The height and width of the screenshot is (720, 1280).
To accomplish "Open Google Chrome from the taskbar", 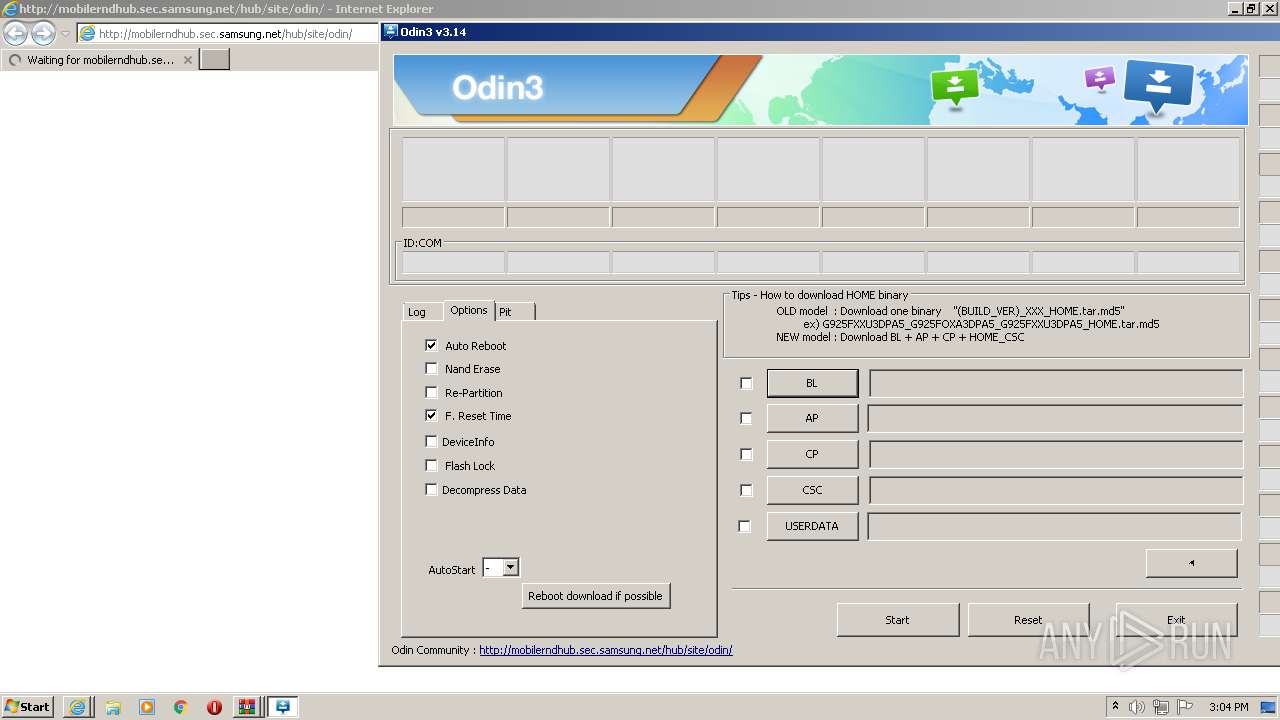I will (x=180, y=707).
